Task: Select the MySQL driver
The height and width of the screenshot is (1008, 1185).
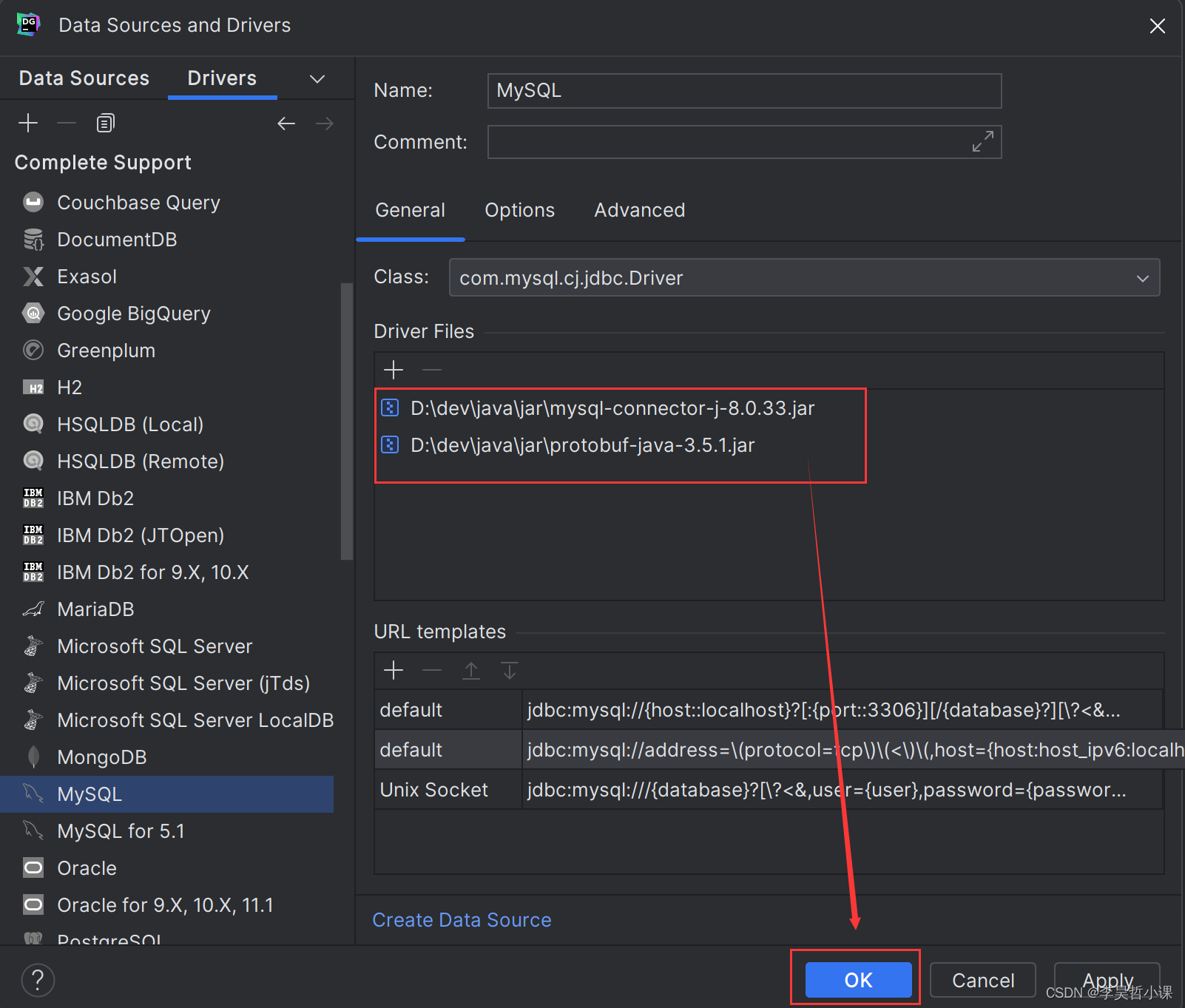Action: [166, 794]
